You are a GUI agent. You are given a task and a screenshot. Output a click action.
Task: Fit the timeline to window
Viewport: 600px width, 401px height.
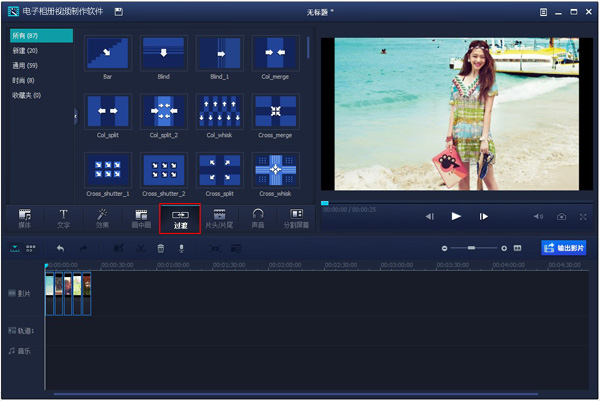(517, 248)
